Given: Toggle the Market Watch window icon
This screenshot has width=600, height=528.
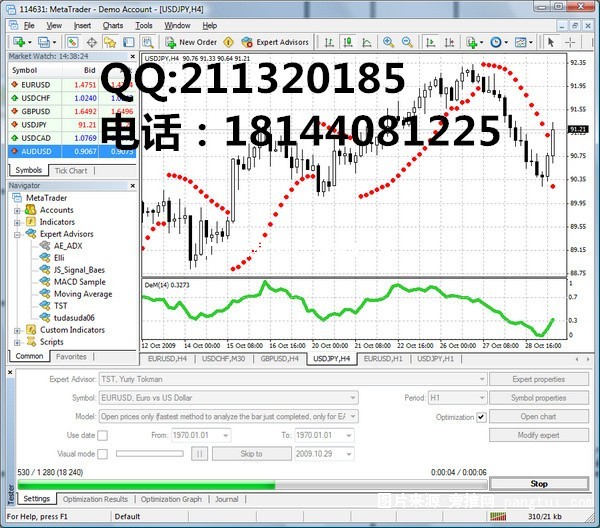Looking at the screenshot, I should point(73,42).
